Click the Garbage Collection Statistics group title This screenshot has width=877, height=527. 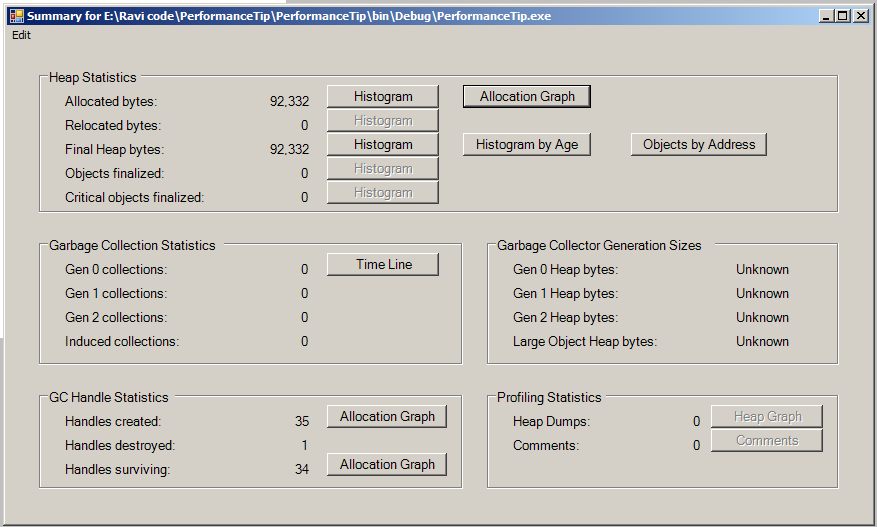pyautogui.click(x=132, y=245)
